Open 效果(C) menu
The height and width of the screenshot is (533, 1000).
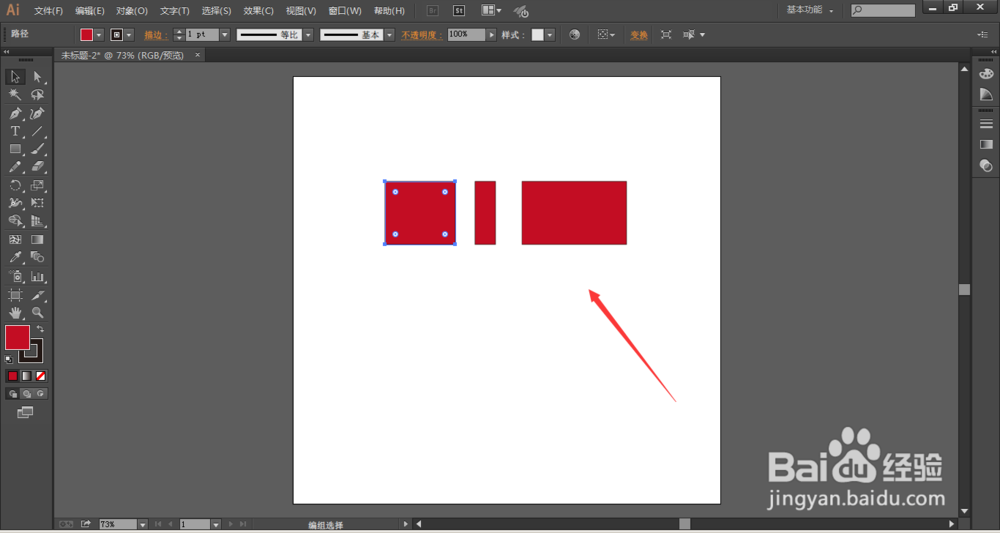pyautogui.click(x=258, y=11)
